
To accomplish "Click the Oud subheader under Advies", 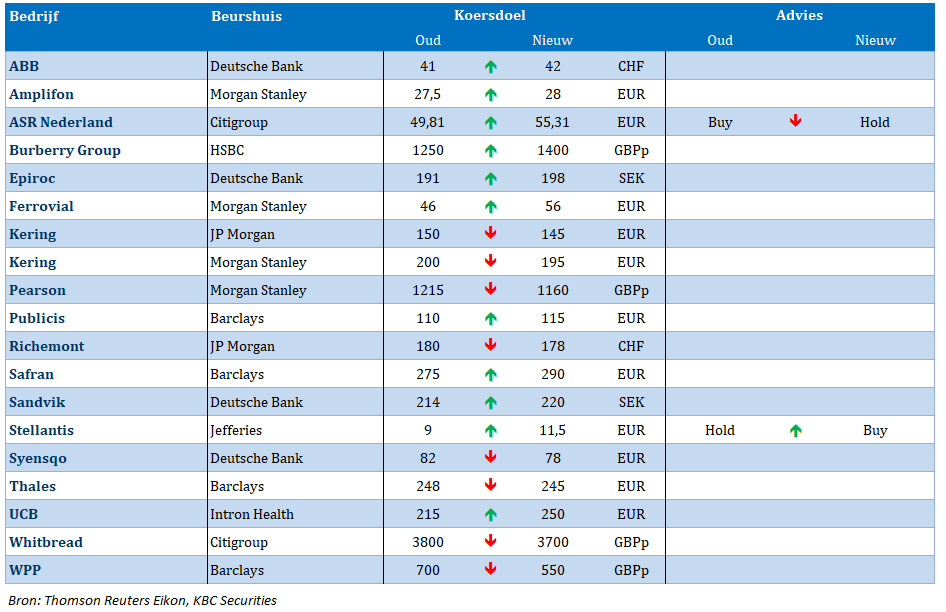I will (720, 40).
